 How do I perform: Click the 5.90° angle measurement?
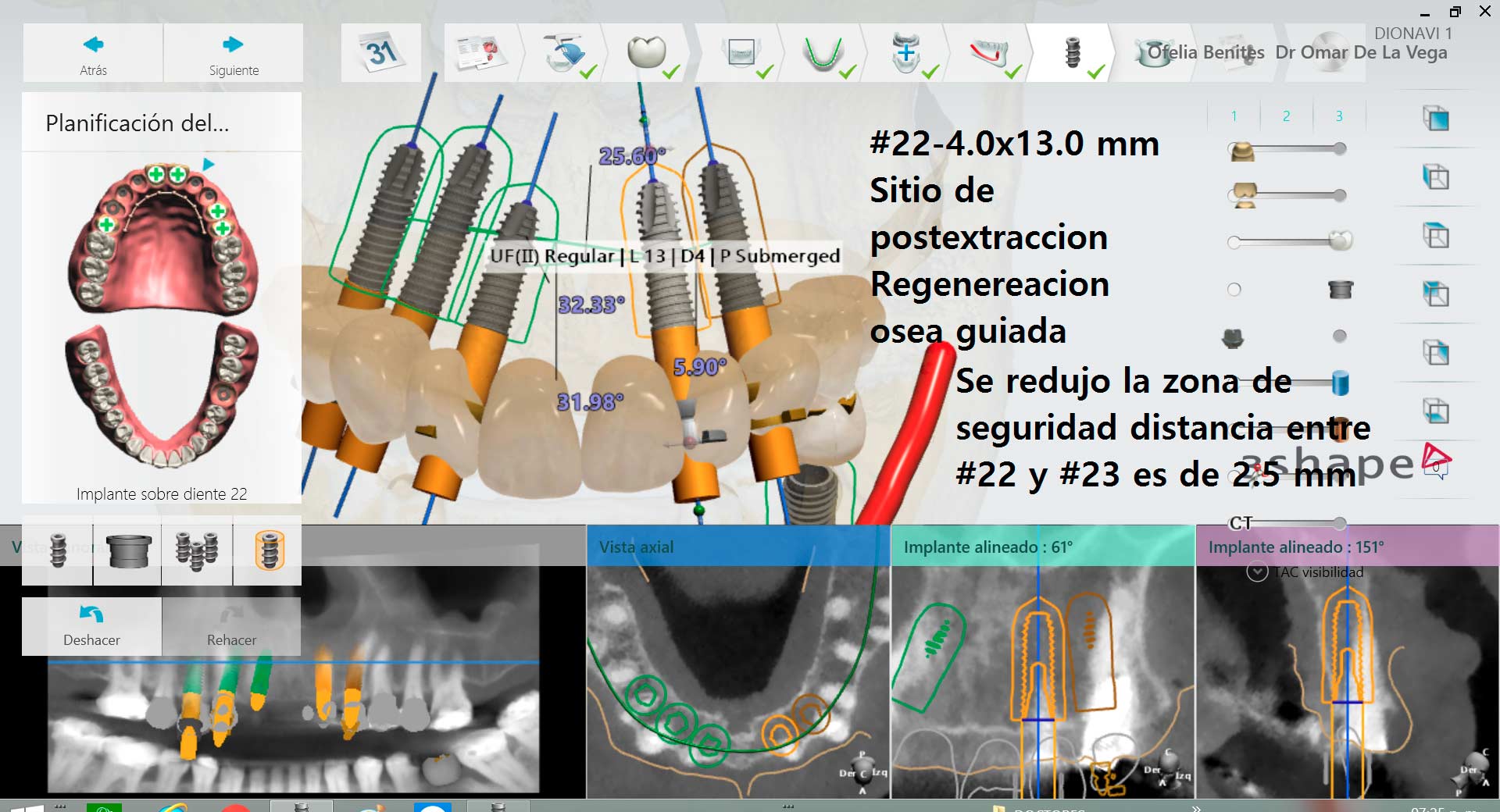(700, 366)
